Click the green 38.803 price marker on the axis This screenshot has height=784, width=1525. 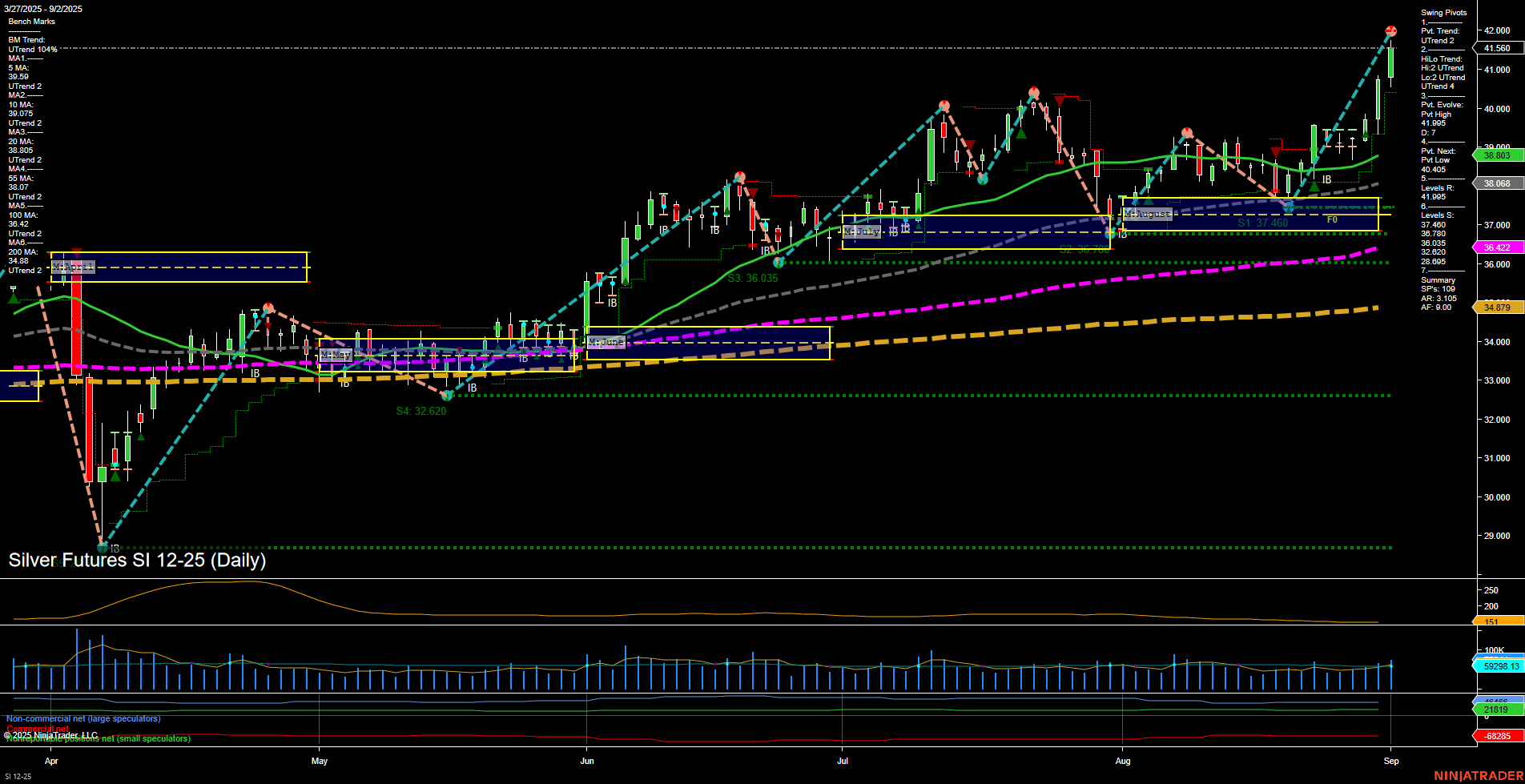coord(1497,155)
